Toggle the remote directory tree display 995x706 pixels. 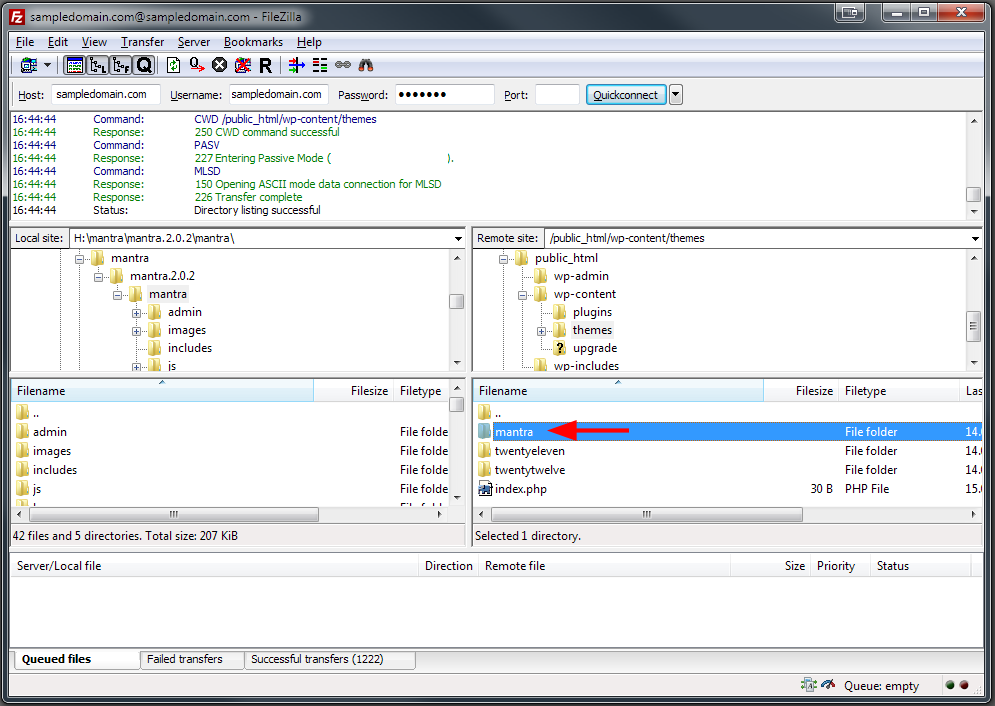tap(121, 65)
